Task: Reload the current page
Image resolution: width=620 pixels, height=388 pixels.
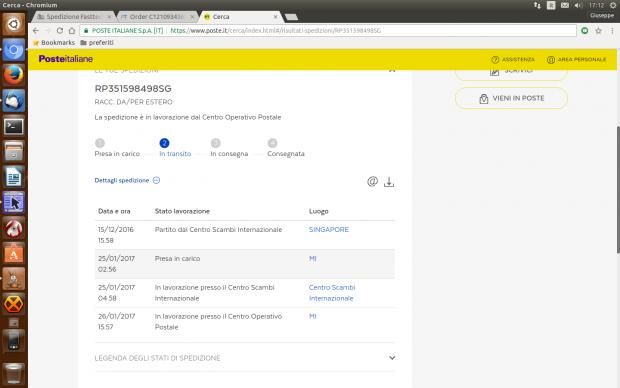Action: click(60, 30)
